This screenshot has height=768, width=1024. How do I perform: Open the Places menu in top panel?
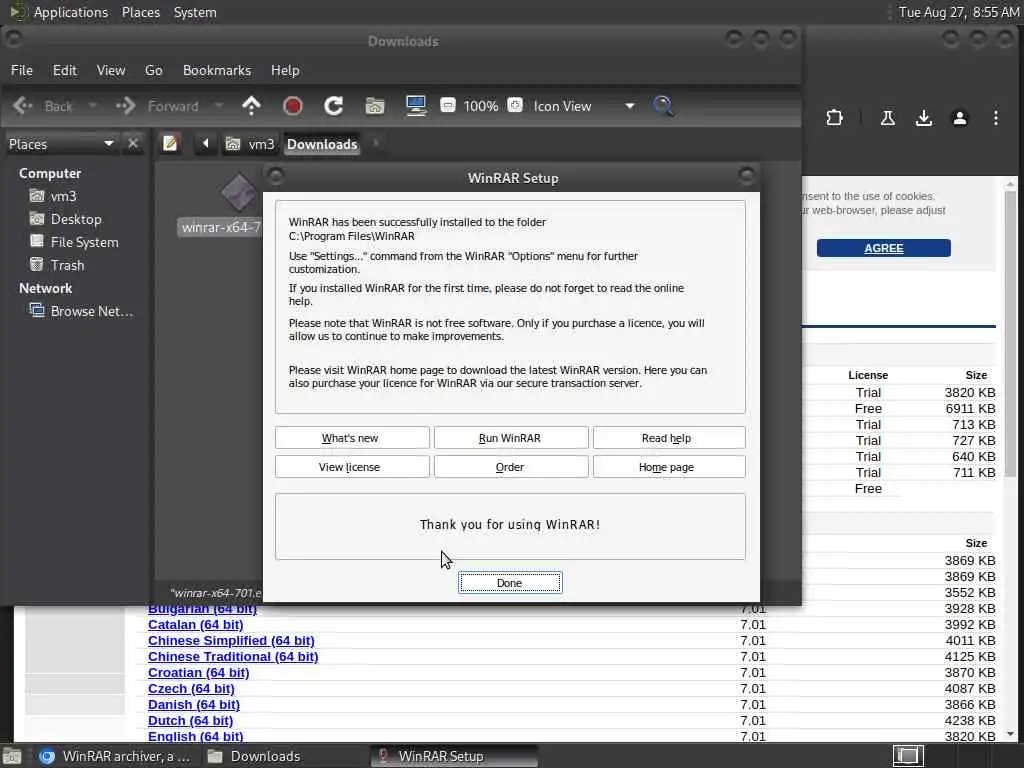pyautogui.click(x=141, y=12)
